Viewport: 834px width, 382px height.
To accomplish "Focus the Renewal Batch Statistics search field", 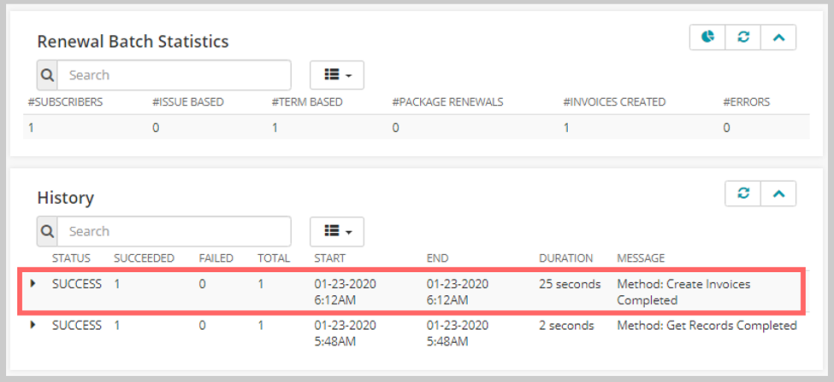I will pyautogui.click(x=174, y=75).
